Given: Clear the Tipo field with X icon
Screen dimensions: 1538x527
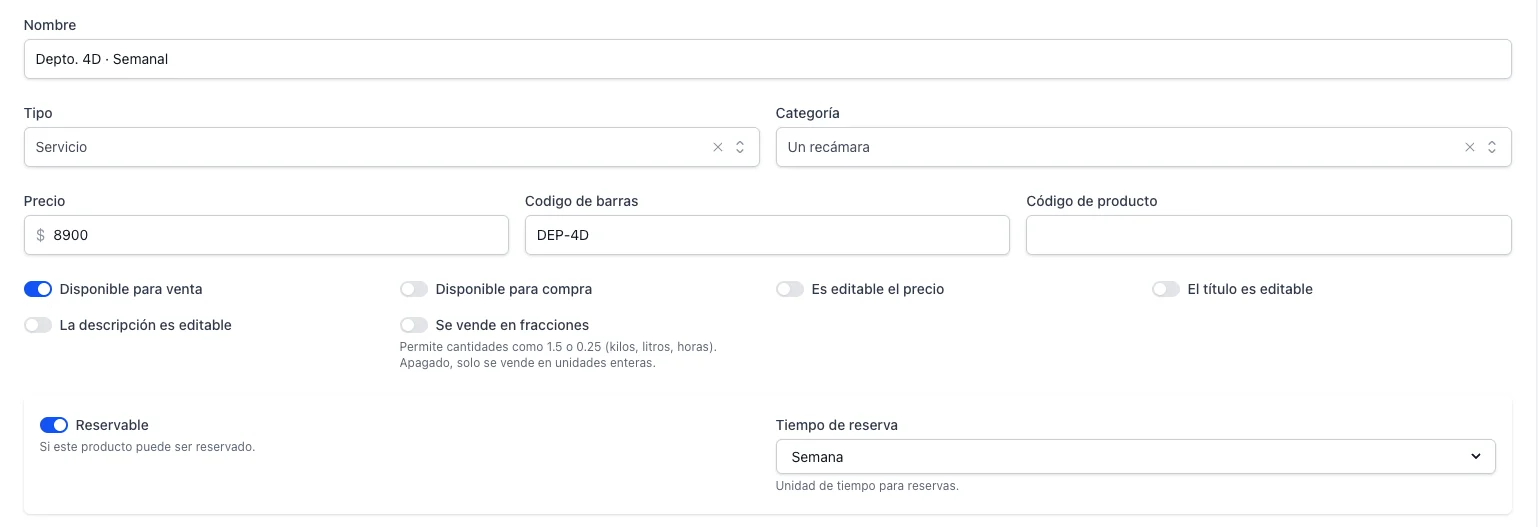Looking at the screenshot, I should tap(717, 147).
